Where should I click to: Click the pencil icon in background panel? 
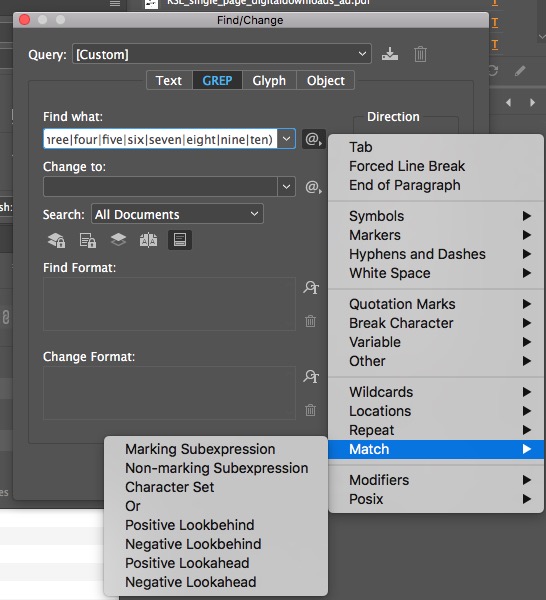(520, 71)
